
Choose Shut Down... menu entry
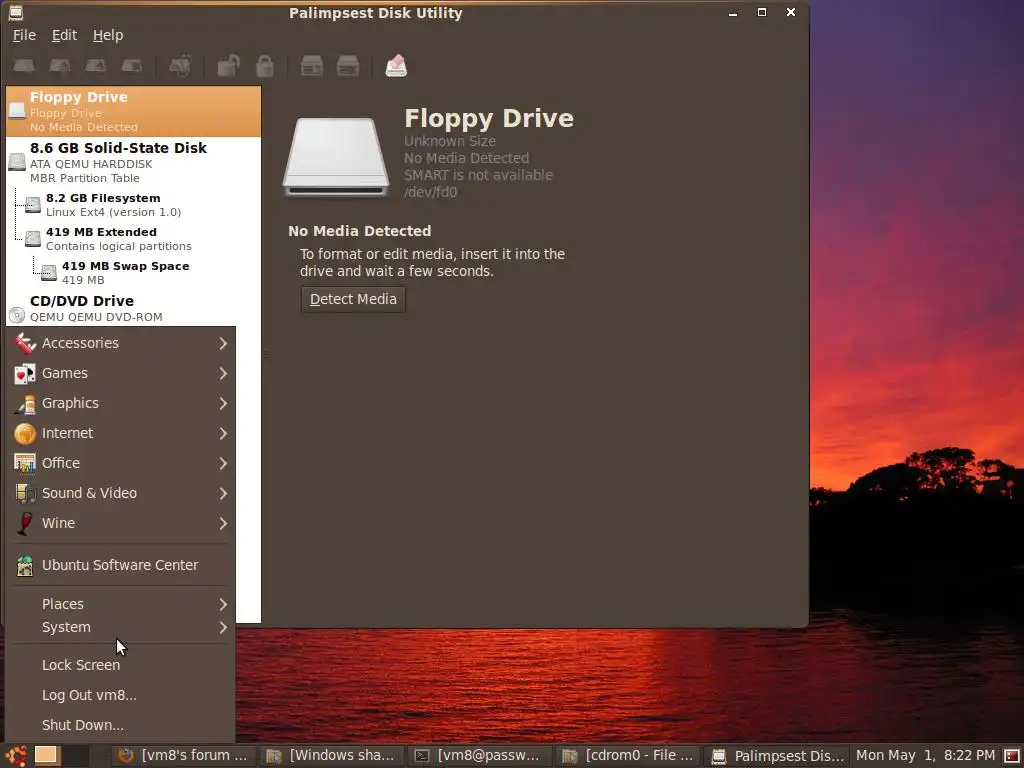click(x=121, y=725)
